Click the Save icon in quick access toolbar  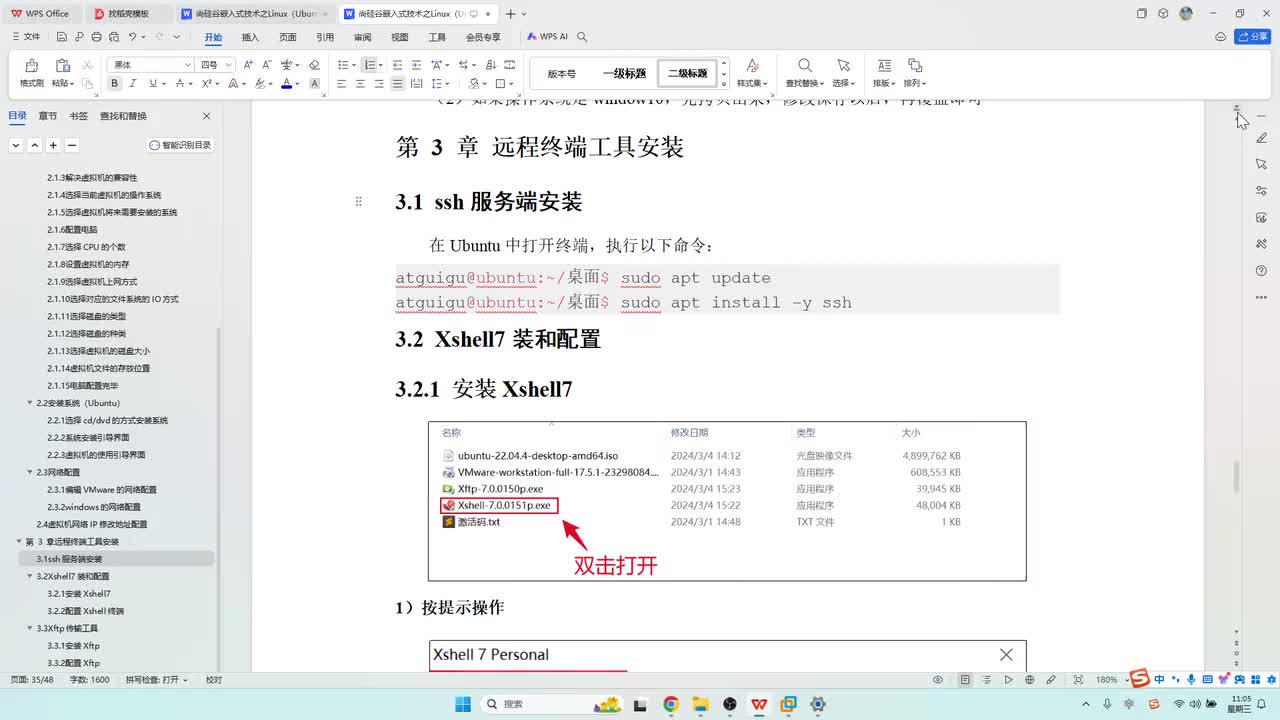coord(62,37)
